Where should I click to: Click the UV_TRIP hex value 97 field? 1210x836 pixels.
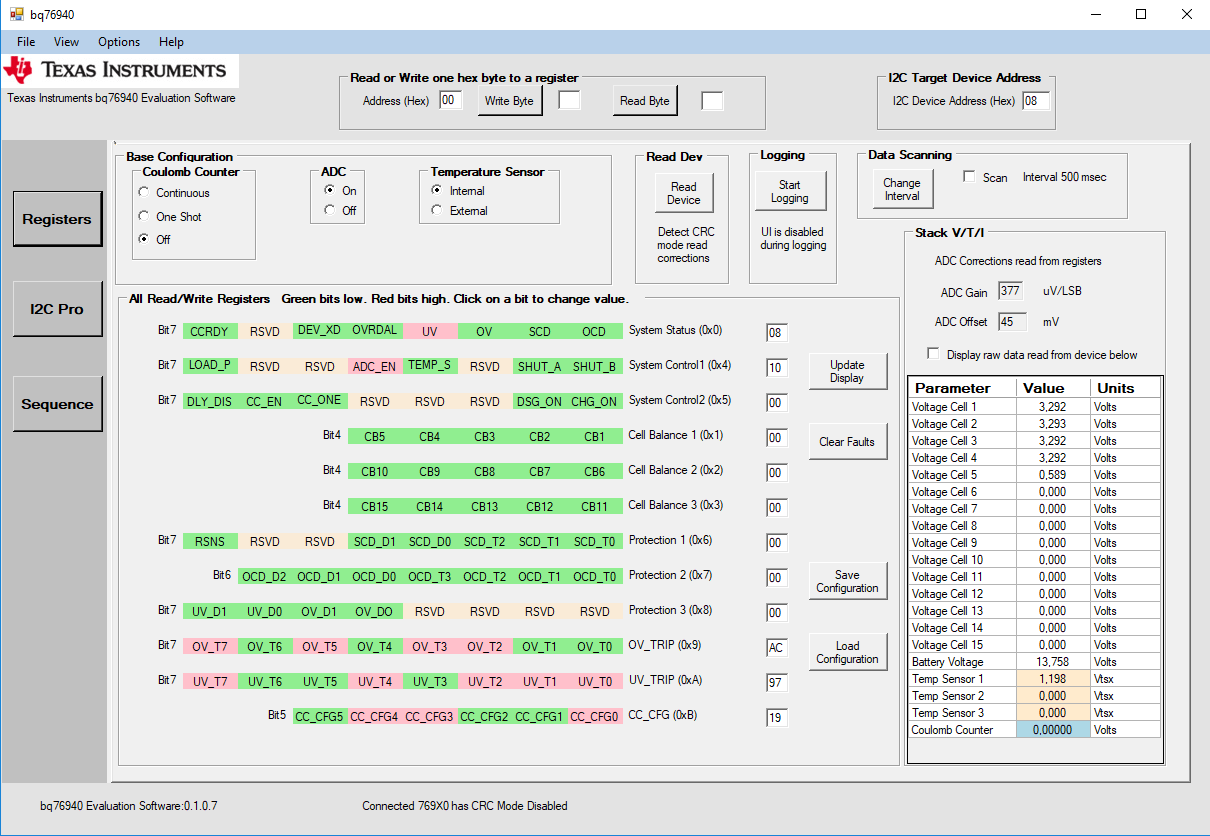tap(776, 683)
